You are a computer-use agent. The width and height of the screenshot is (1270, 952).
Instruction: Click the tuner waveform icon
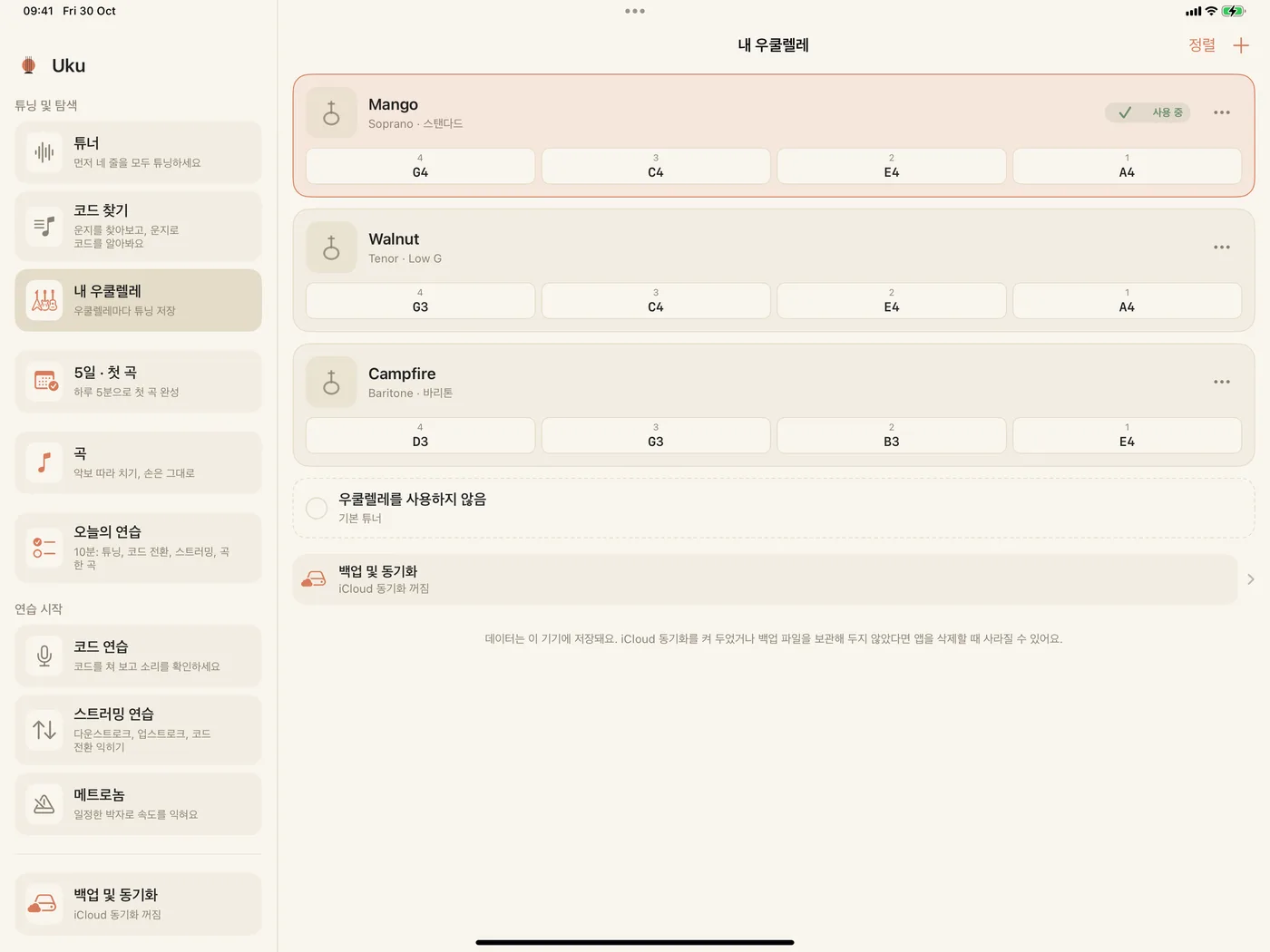(x=44, y=152)
